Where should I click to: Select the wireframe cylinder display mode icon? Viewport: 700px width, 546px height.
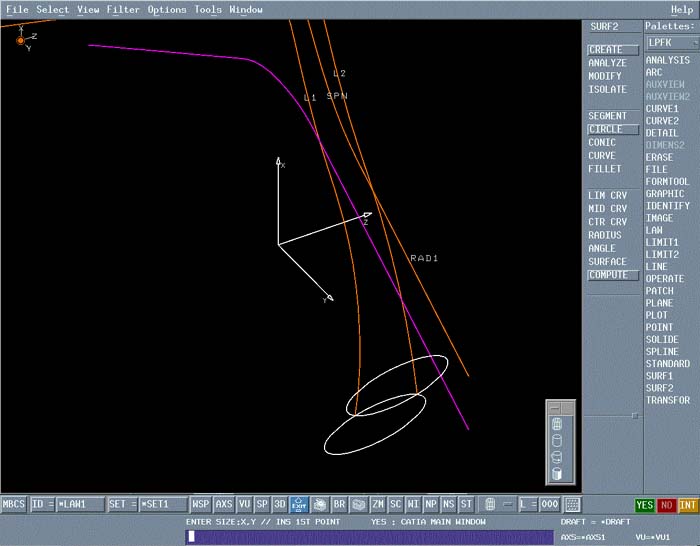[x=557, y=425]
